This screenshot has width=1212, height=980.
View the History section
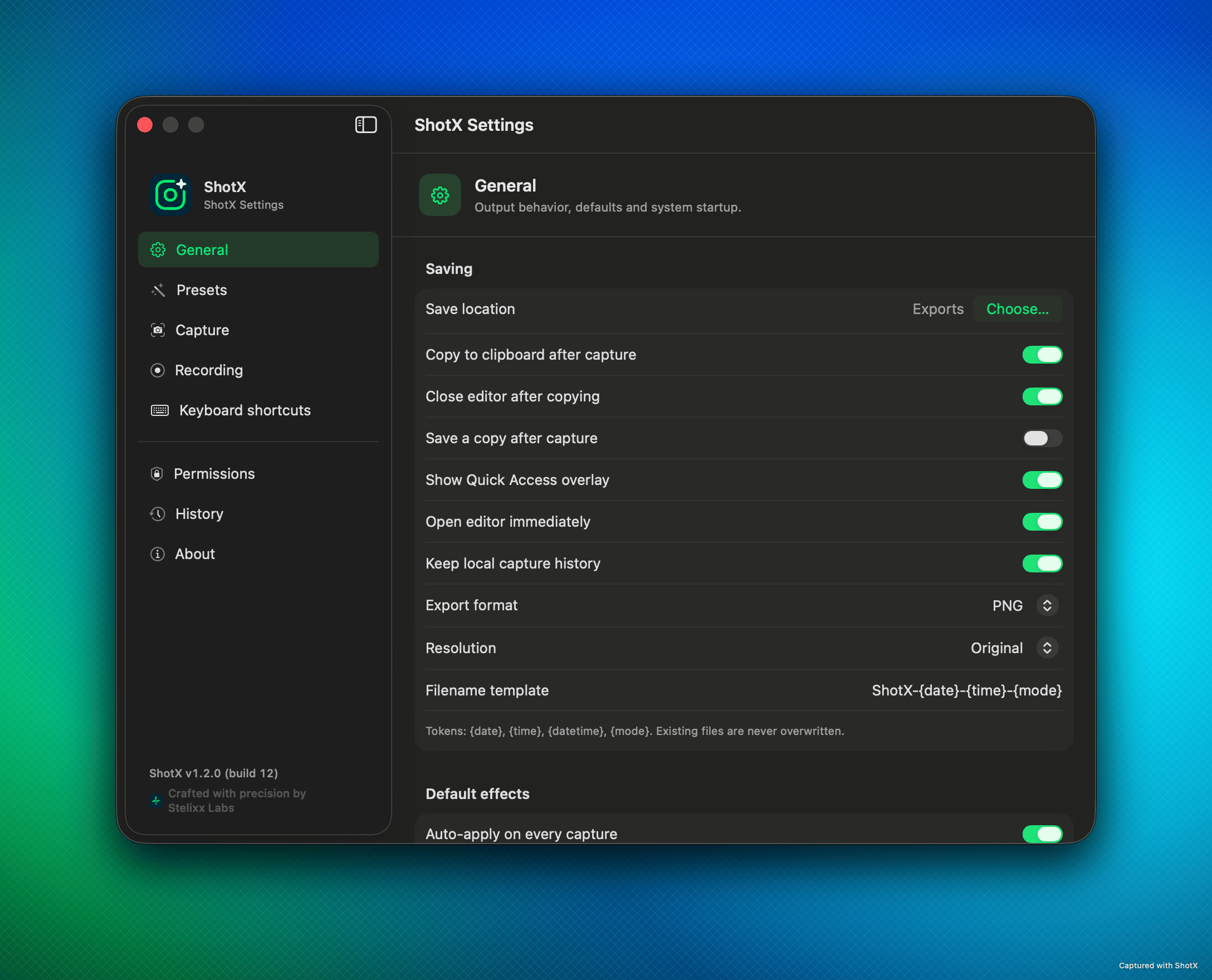click(258, 514)
